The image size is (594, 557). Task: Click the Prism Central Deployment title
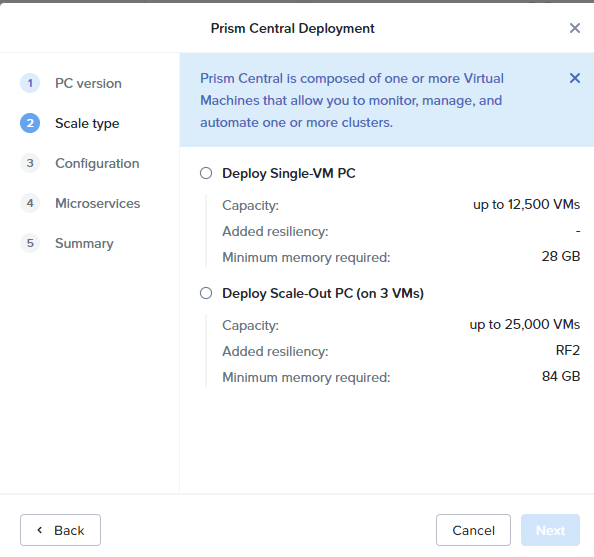coord(292,28)
